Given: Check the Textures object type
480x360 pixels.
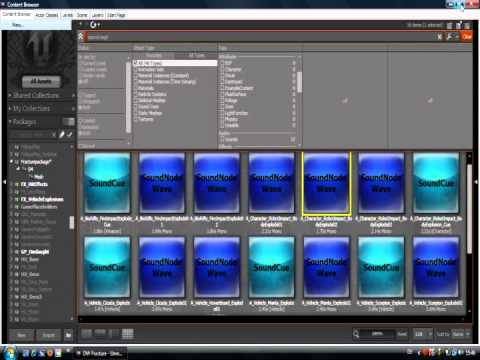Looking at the screenshot, I should [x=136, y=119].
